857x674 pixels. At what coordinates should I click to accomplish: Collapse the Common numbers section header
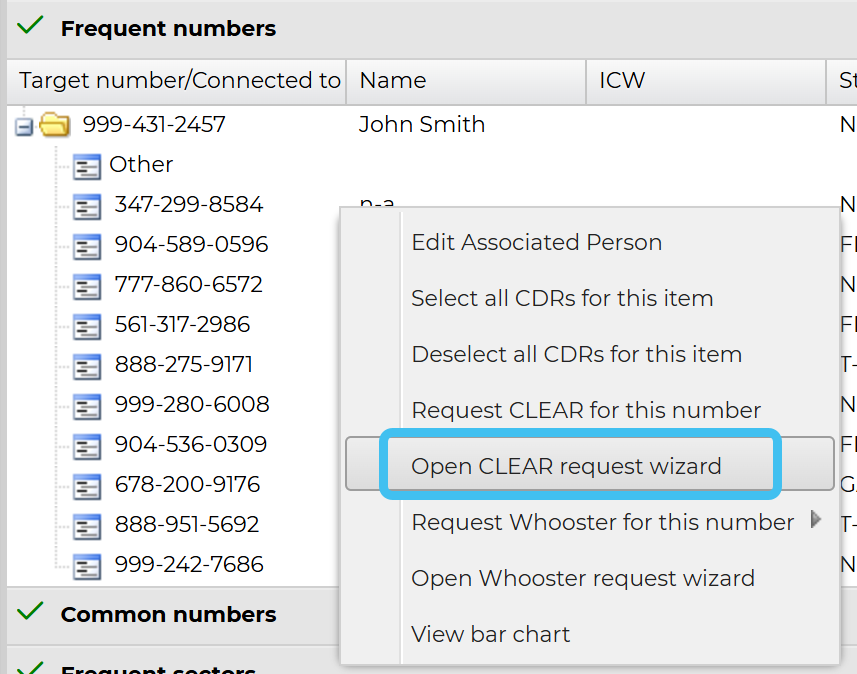pos(168,614)
